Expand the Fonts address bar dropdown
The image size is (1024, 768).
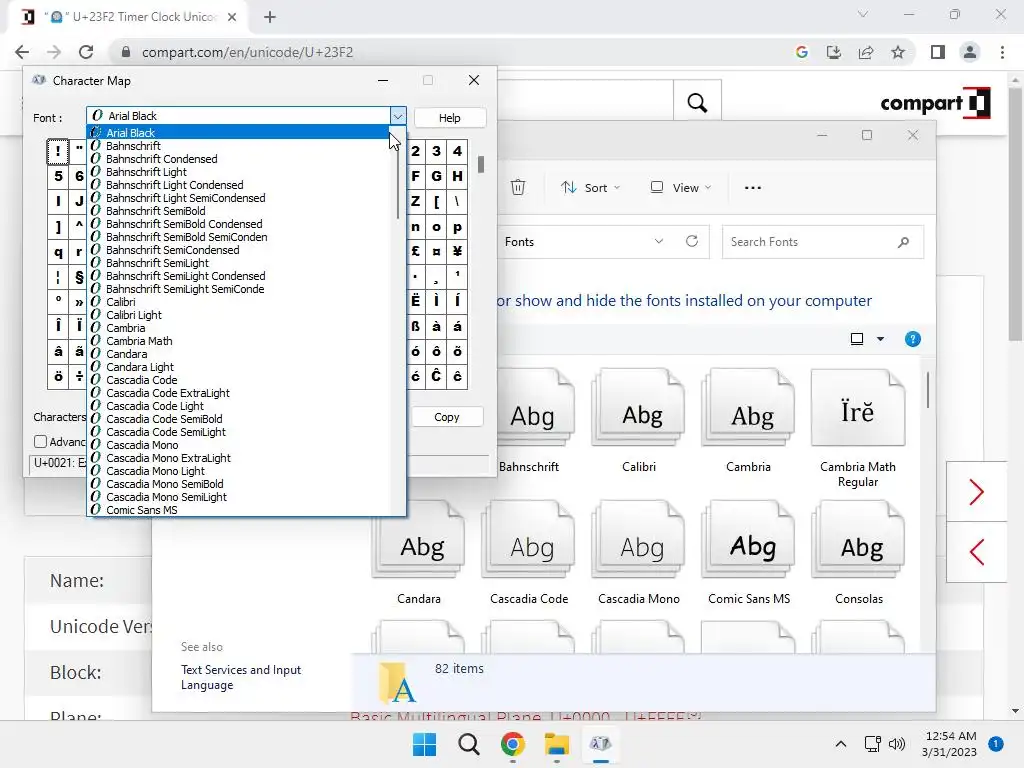(x=659, y=241)
